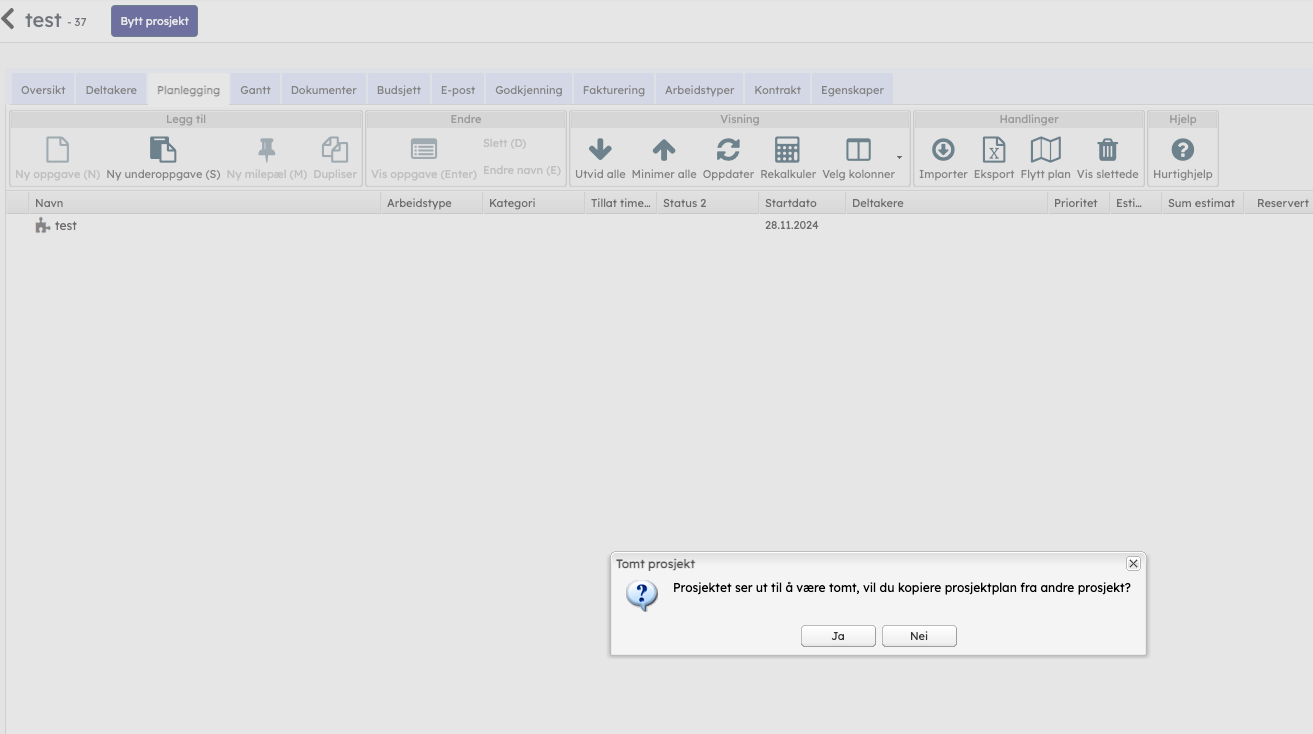The height and width of the screenshot is (734, 1313).
Task: Click the Importer download icon
Action: coord(943,150)
